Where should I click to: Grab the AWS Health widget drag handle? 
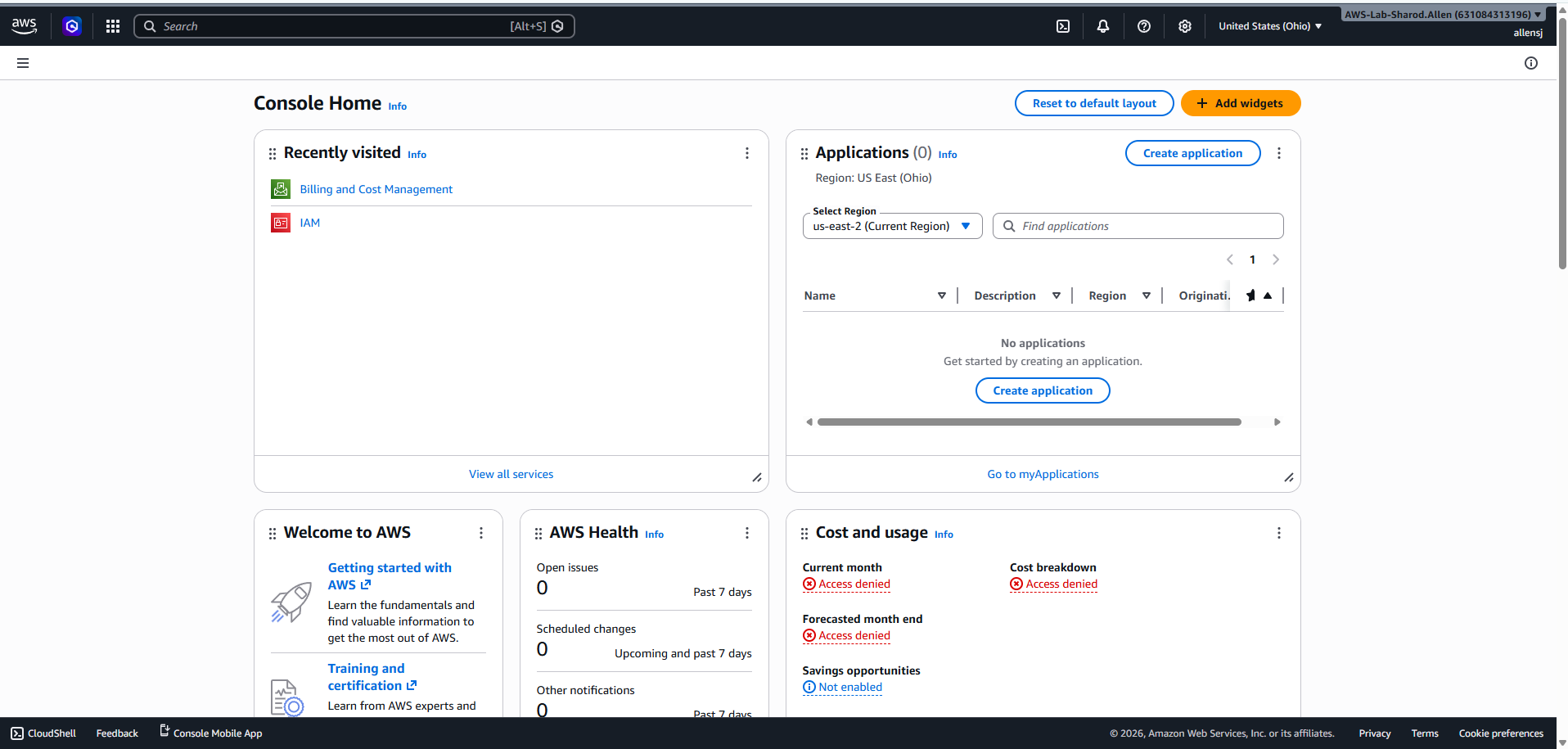pyautogui.click(x=538, y=534)
